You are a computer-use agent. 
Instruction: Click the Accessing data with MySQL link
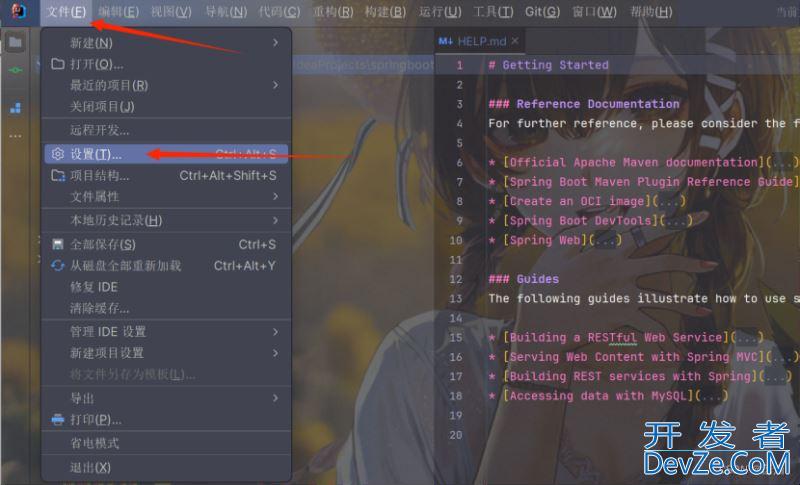coord(598,396)
